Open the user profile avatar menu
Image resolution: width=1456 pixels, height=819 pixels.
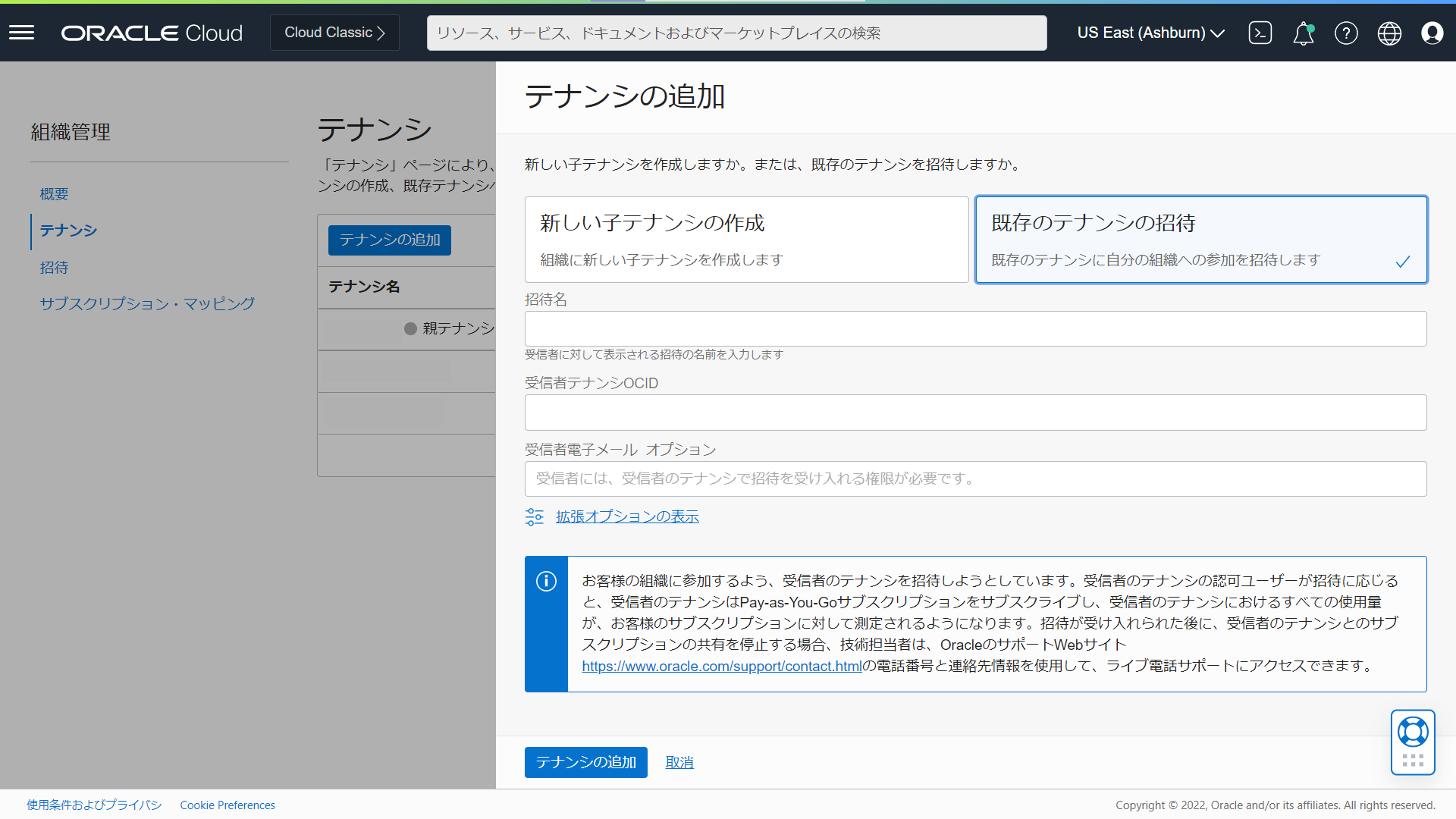click(1432, 33)
